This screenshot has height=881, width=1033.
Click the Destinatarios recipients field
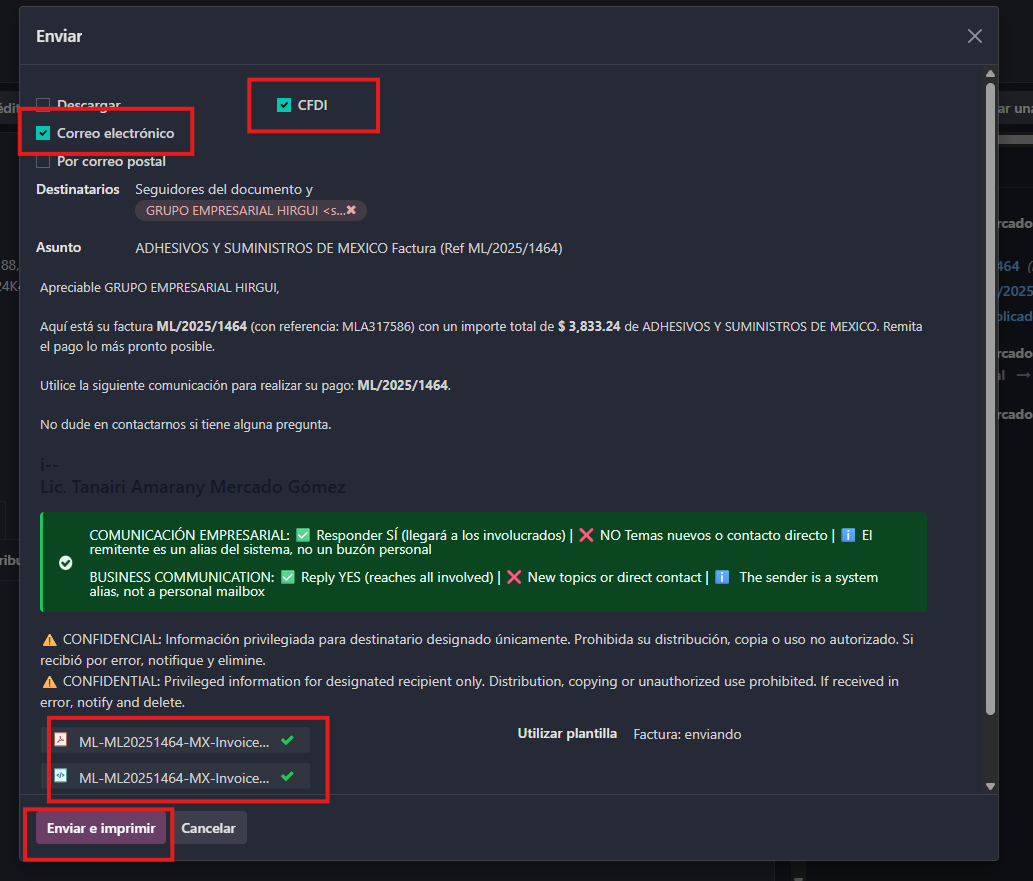[x=528, y=200]
